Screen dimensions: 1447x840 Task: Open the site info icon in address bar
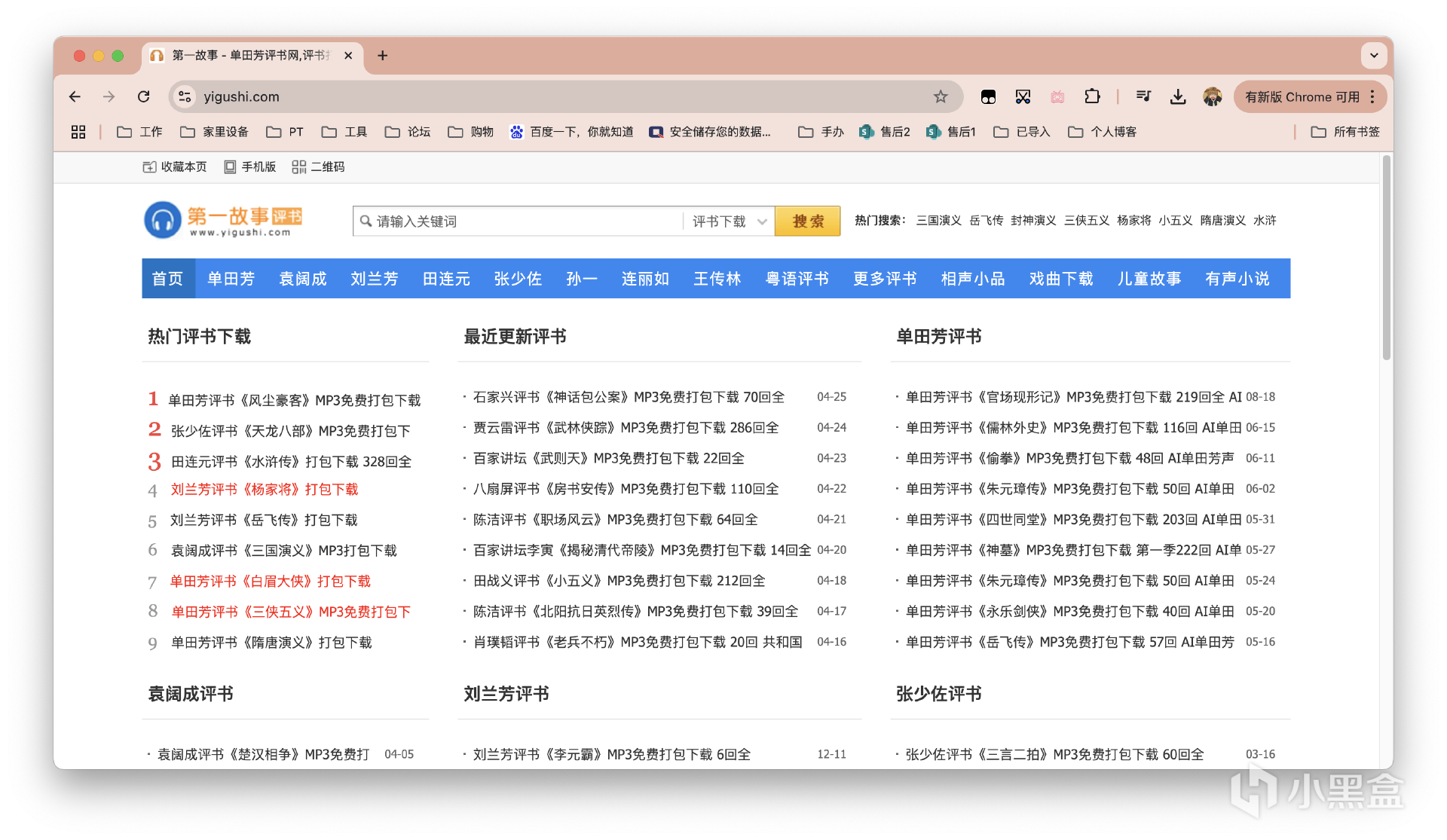[x=185, y=96]
